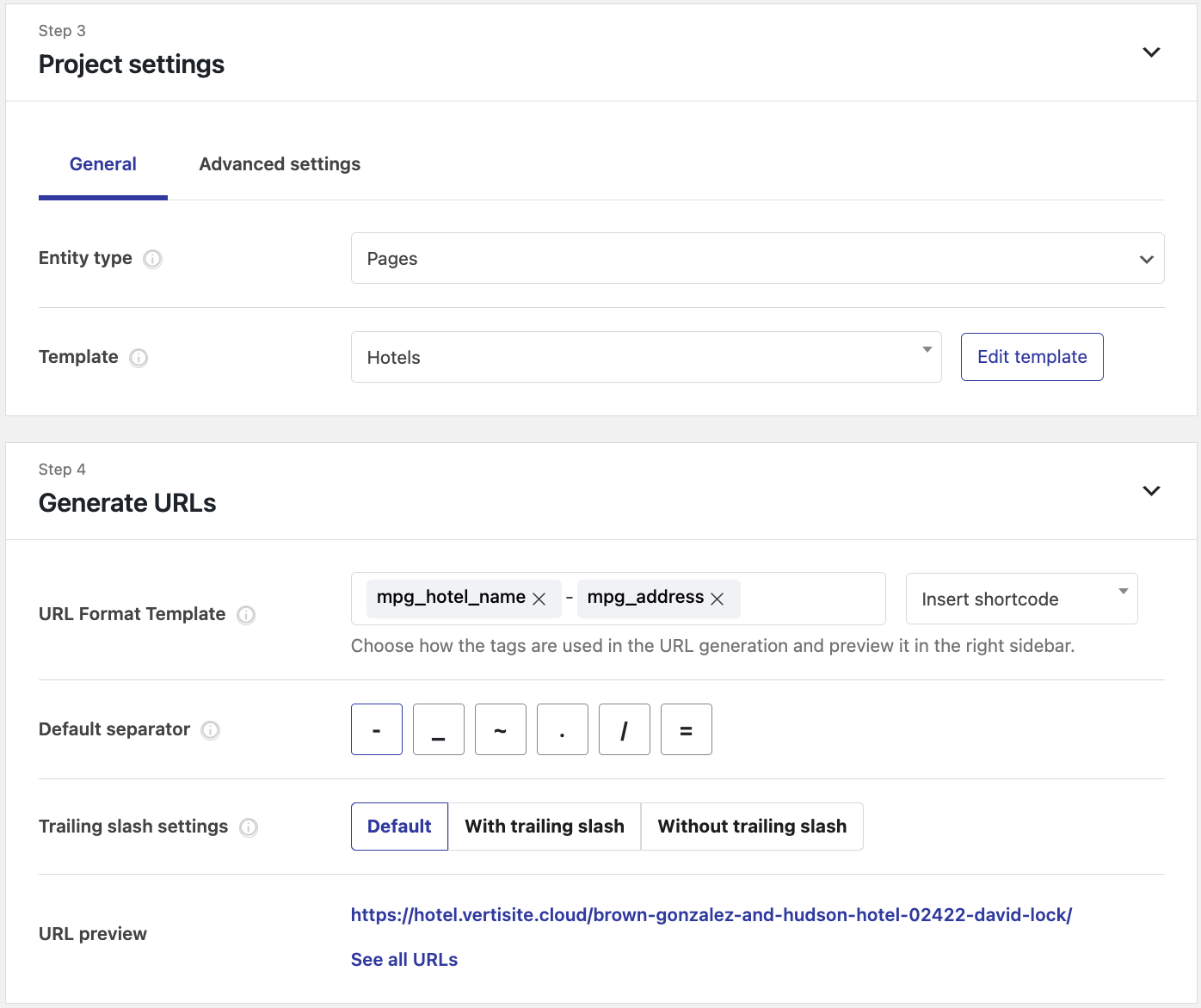Open the Insert shortcode dropdown
1201x1008 pixels.
[x=1021, y=599]
